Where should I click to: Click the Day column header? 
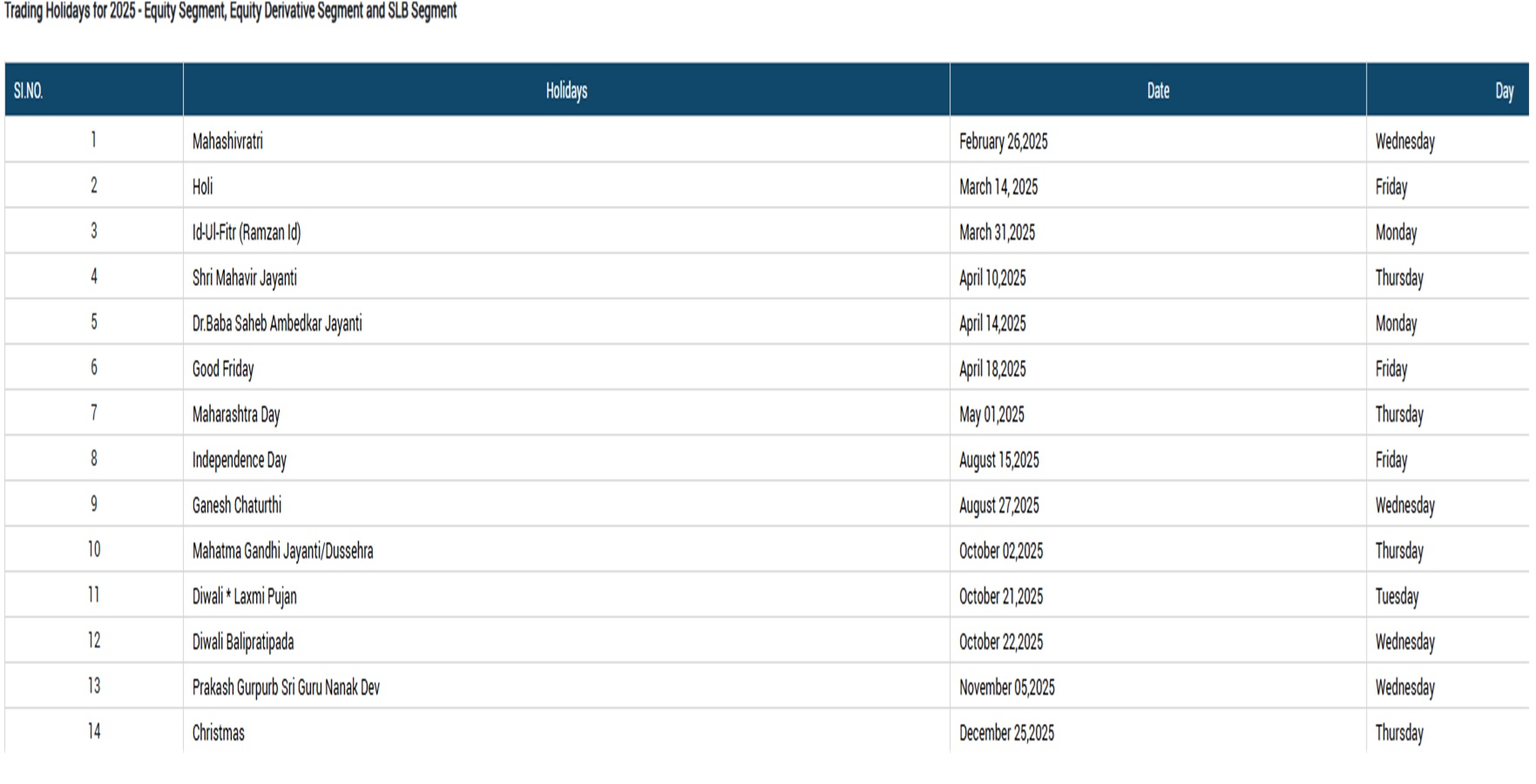pyautogui.click(x=1504, y=91)
